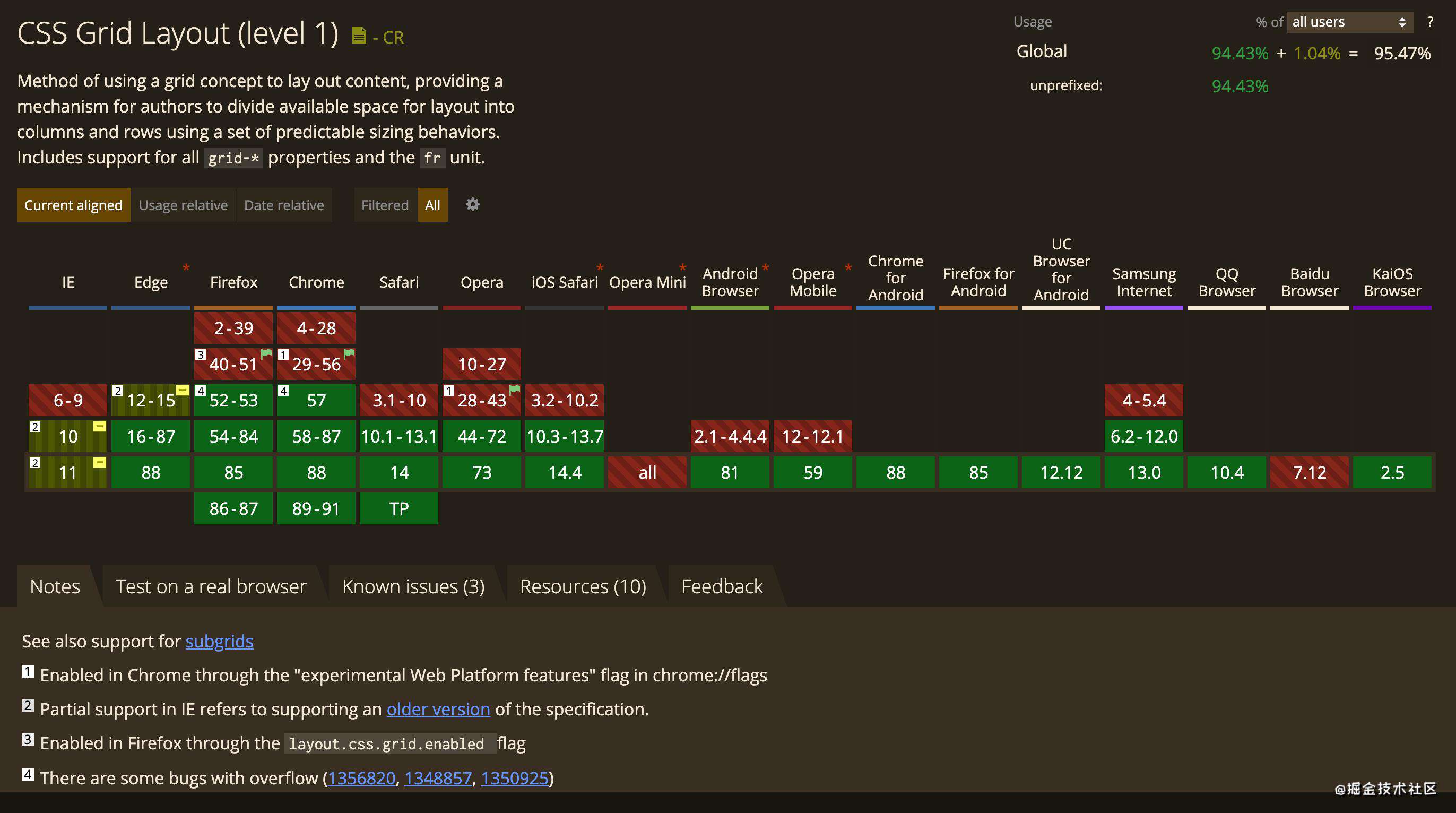Image resolution: width=1456 pixels, height=813 pixels.
Task: Select iOS Safari 10.3-13.7 cell
Action: click(x=565, y=436)
